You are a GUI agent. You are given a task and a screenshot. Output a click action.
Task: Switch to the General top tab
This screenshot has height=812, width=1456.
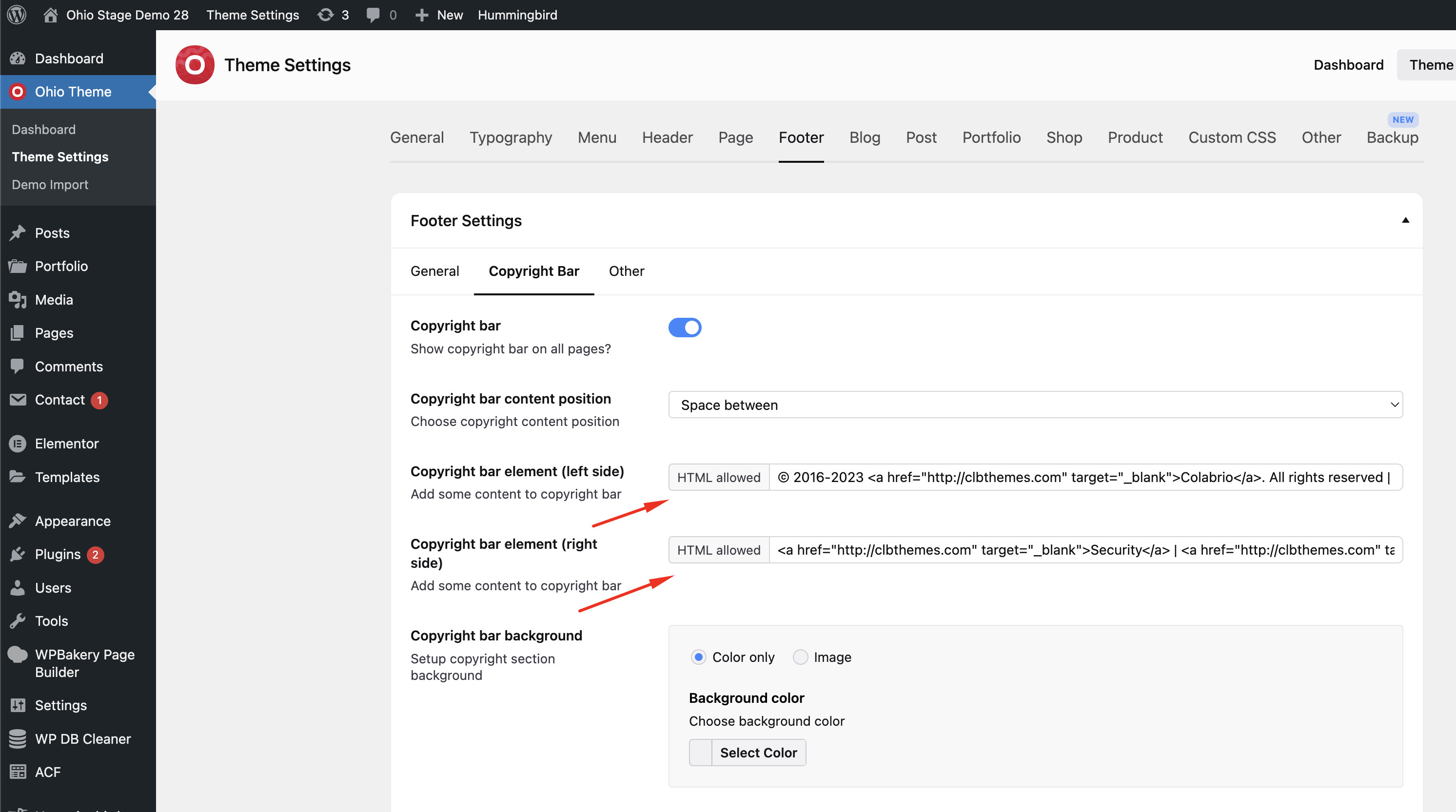(416, 137)
